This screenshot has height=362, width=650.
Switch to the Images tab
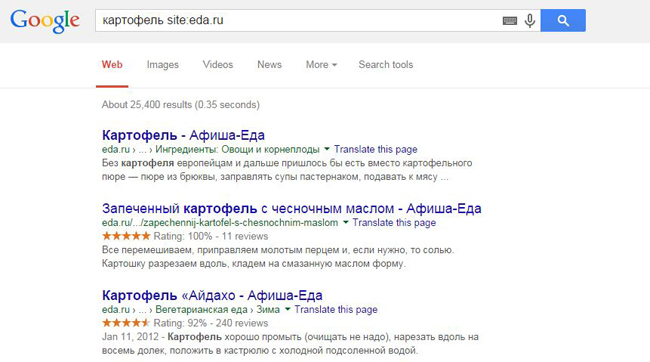point(162,65)
